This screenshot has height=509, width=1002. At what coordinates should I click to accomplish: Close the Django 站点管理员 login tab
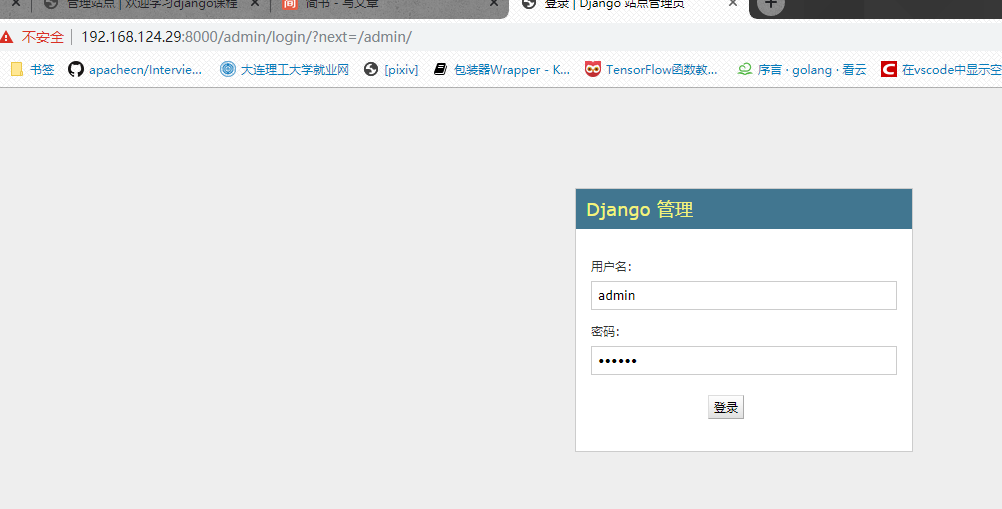pyautogui.click(x=733, y=3)
